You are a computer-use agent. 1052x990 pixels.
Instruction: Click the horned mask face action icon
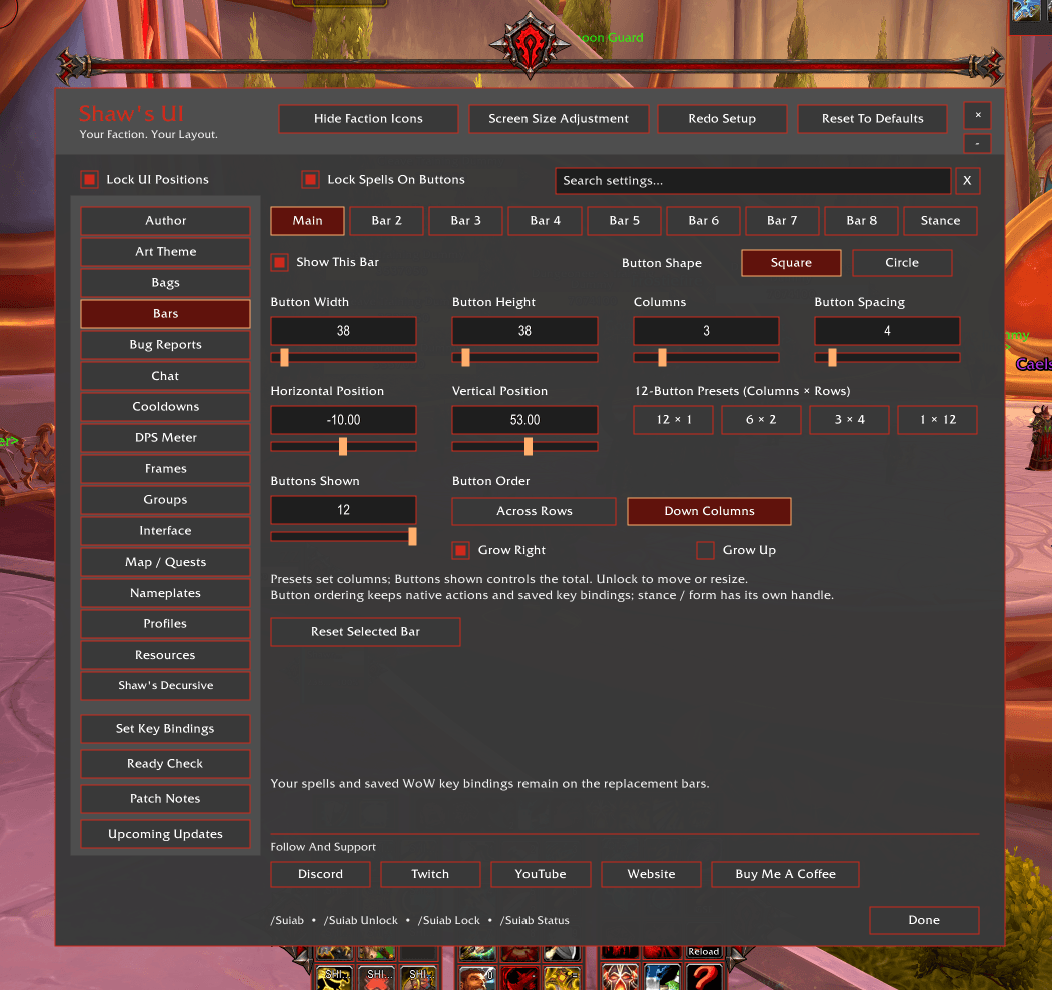(x=620, y=977)
